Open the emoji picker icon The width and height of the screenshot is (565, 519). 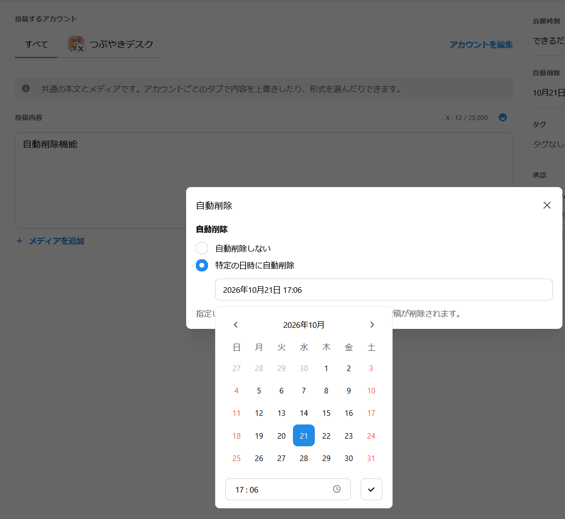(503, 117)
